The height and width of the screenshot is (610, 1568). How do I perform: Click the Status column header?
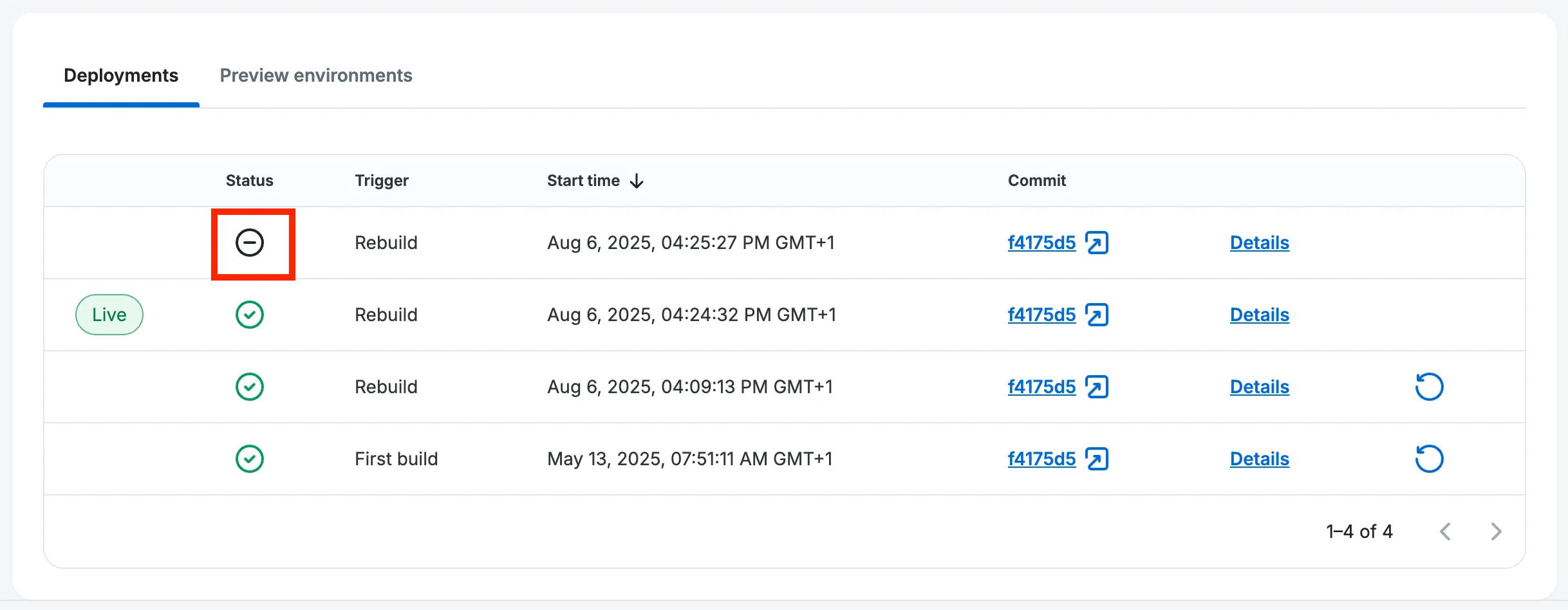tap(249, 181)
